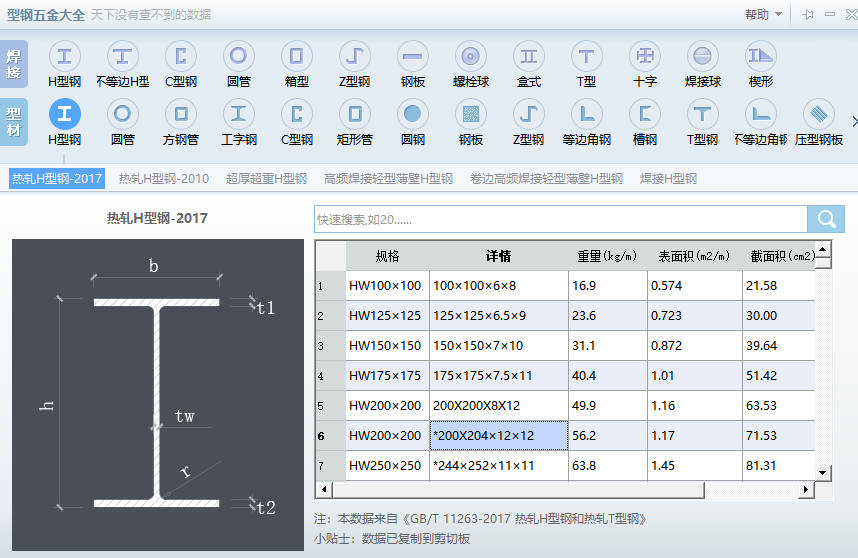Pin the window with the pushpin icon
The height and width of the screenshot is (558, 858).
click(808, 15)
